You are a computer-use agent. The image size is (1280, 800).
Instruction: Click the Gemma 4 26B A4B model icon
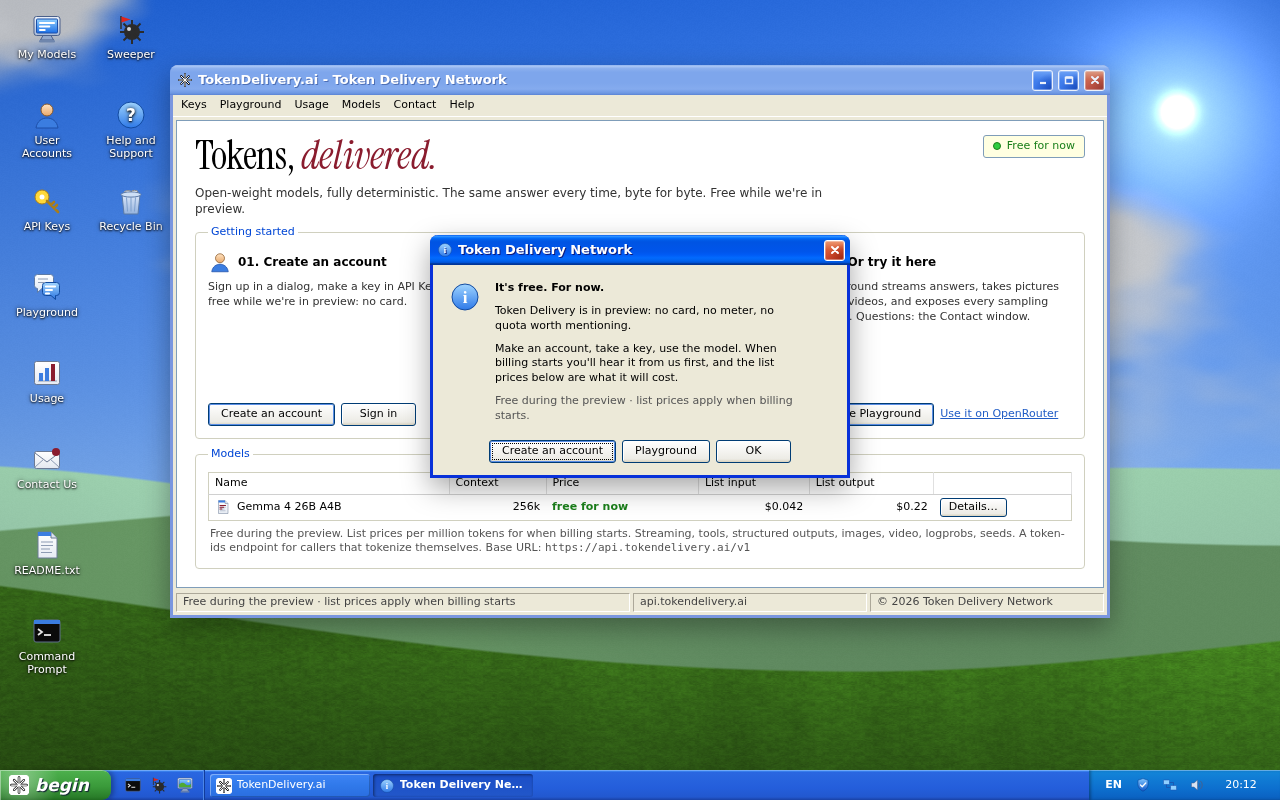(223, 507)
